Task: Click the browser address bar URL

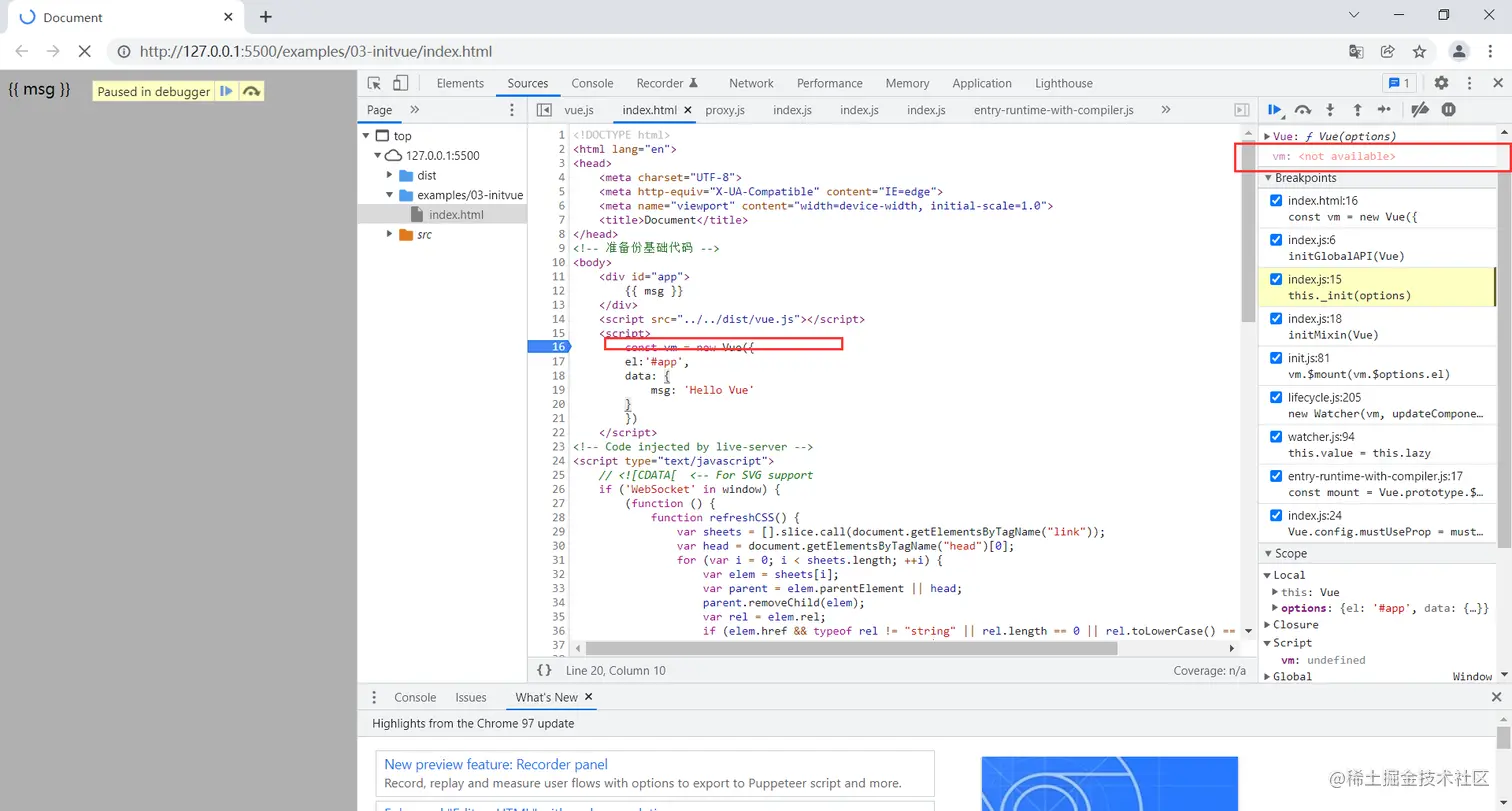Action: (x=316, y=51)
